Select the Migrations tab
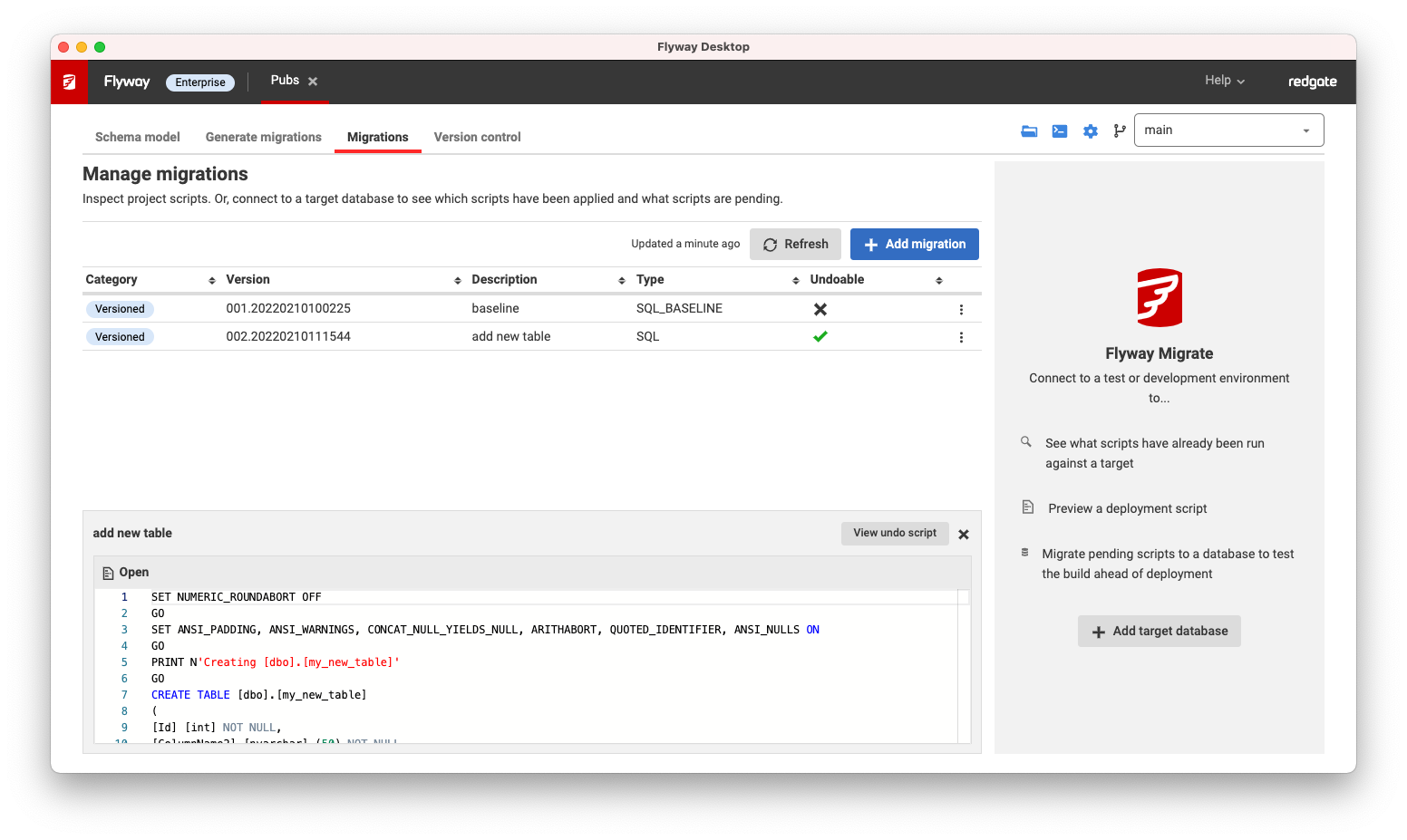Viewport: 1407px width, 840px height. point(378,137)
